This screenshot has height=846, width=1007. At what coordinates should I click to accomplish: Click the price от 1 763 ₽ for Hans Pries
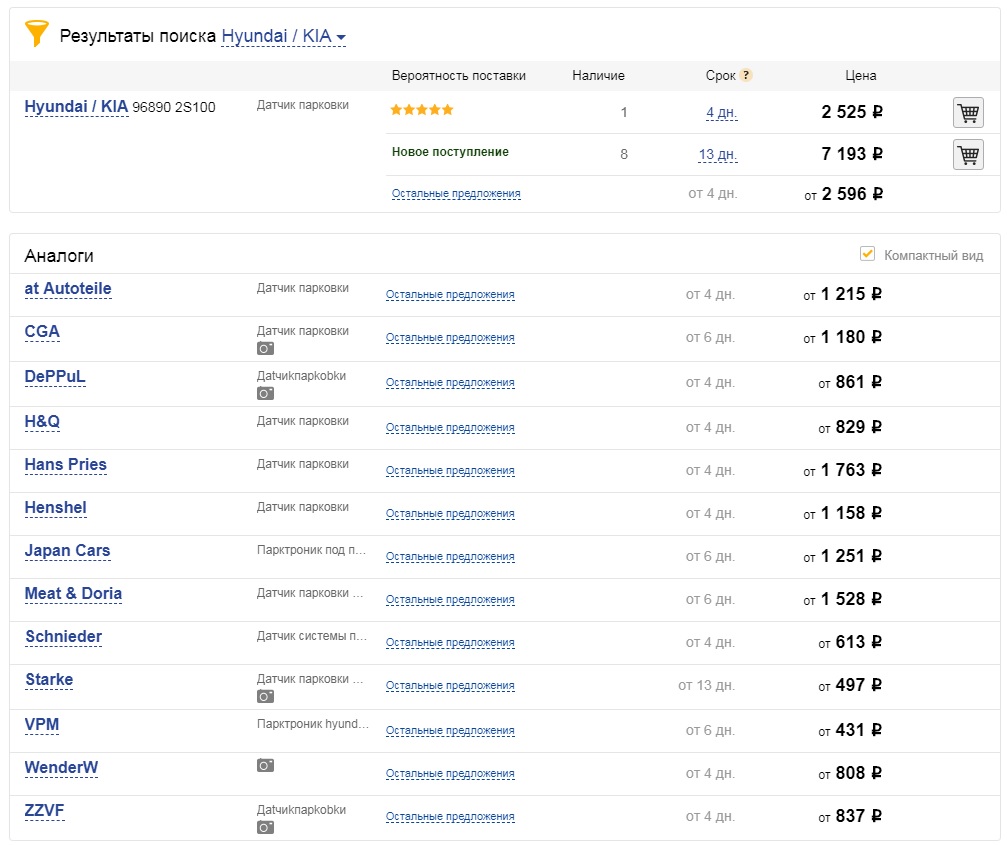click(843, 470)
